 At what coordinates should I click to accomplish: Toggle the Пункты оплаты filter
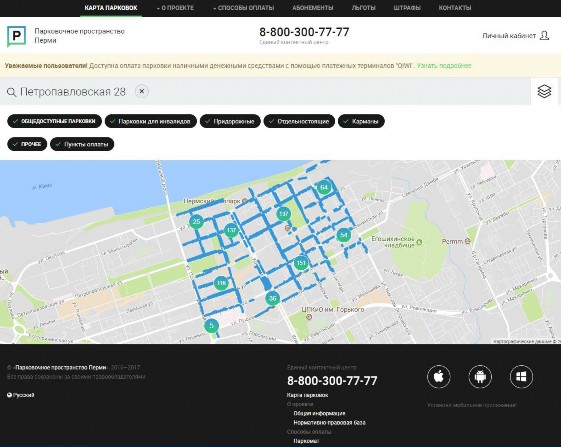tap(82, 144)
